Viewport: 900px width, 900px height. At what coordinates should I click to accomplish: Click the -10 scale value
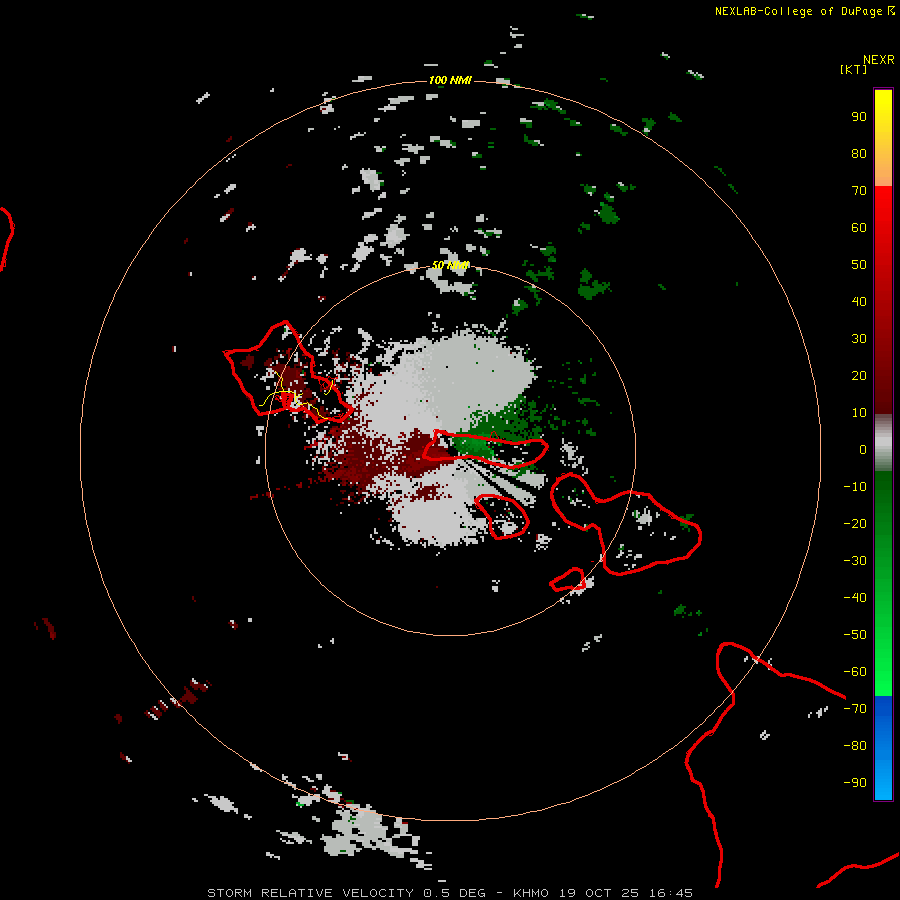coord(855,487)
